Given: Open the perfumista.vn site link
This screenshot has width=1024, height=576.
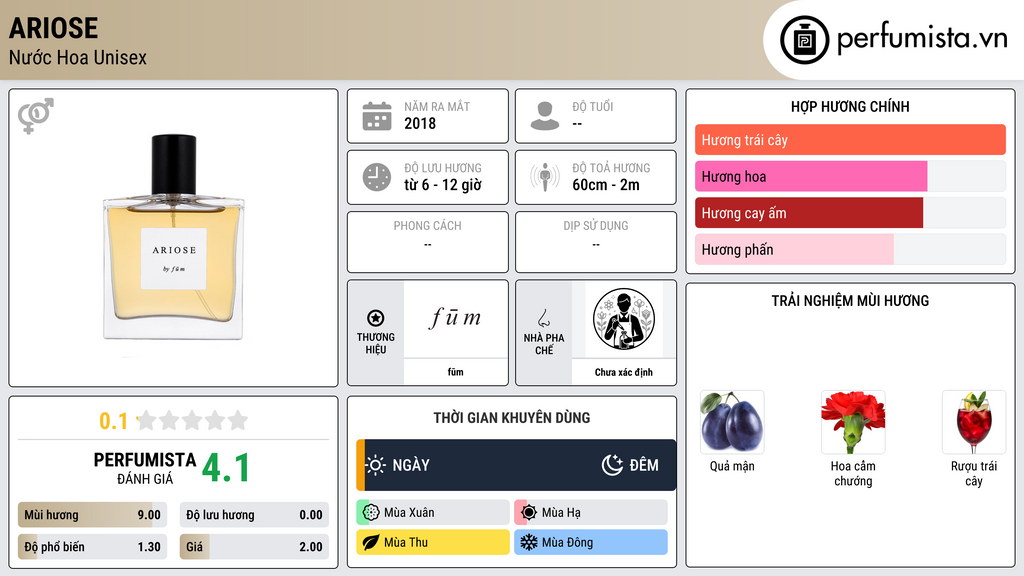Looking at the screenshot, I should [921, 38].
